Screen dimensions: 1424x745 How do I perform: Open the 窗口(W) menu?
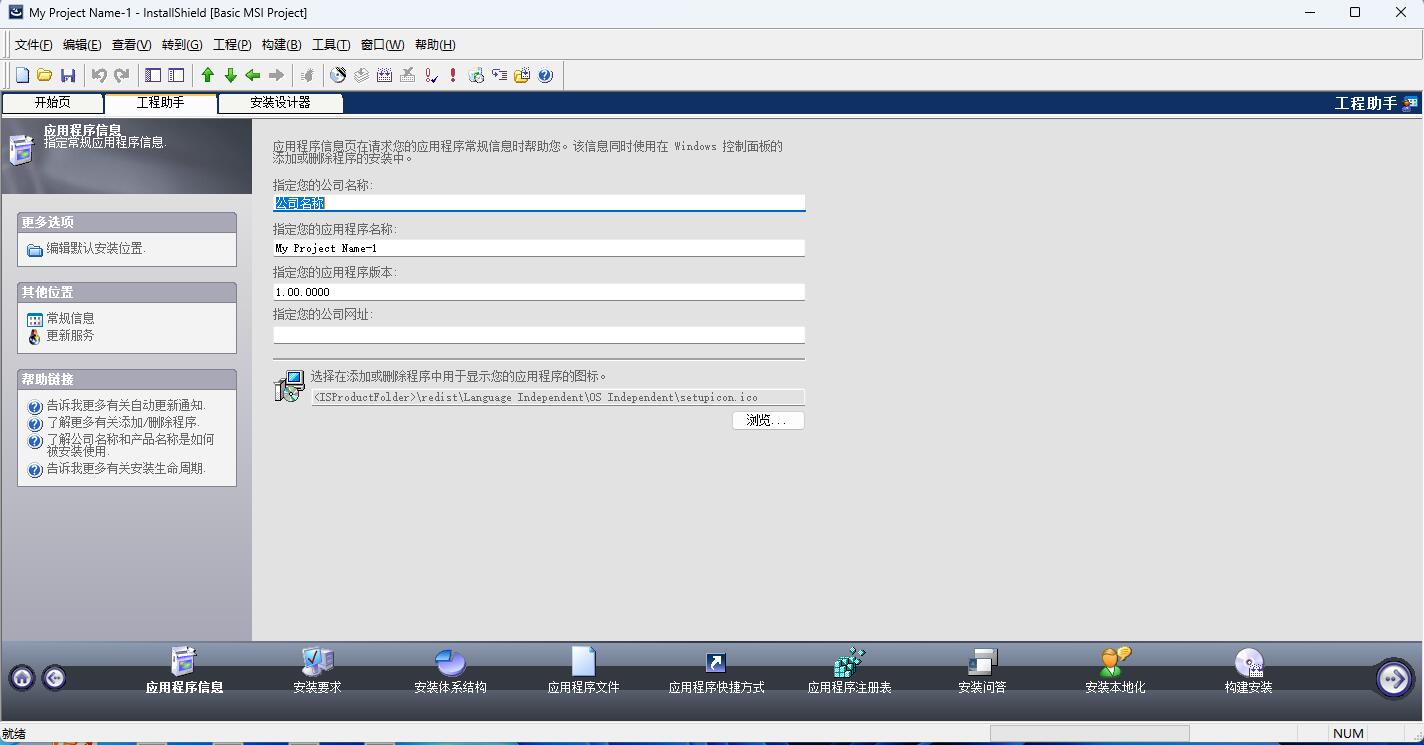coord(382,45)
